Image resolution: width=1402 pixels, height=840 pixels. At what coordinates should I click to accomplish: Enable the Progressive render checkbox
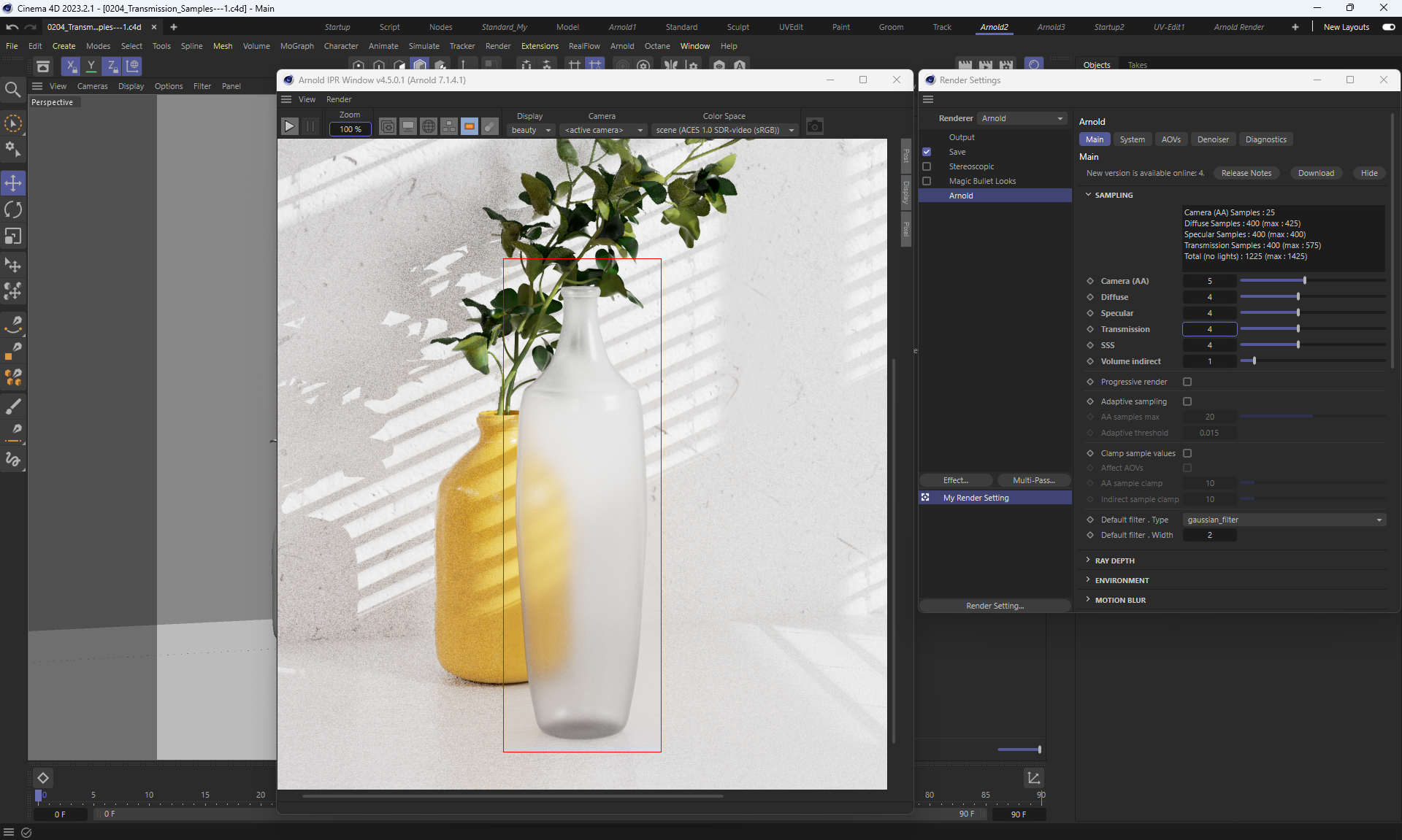(x=1187, y=382)
